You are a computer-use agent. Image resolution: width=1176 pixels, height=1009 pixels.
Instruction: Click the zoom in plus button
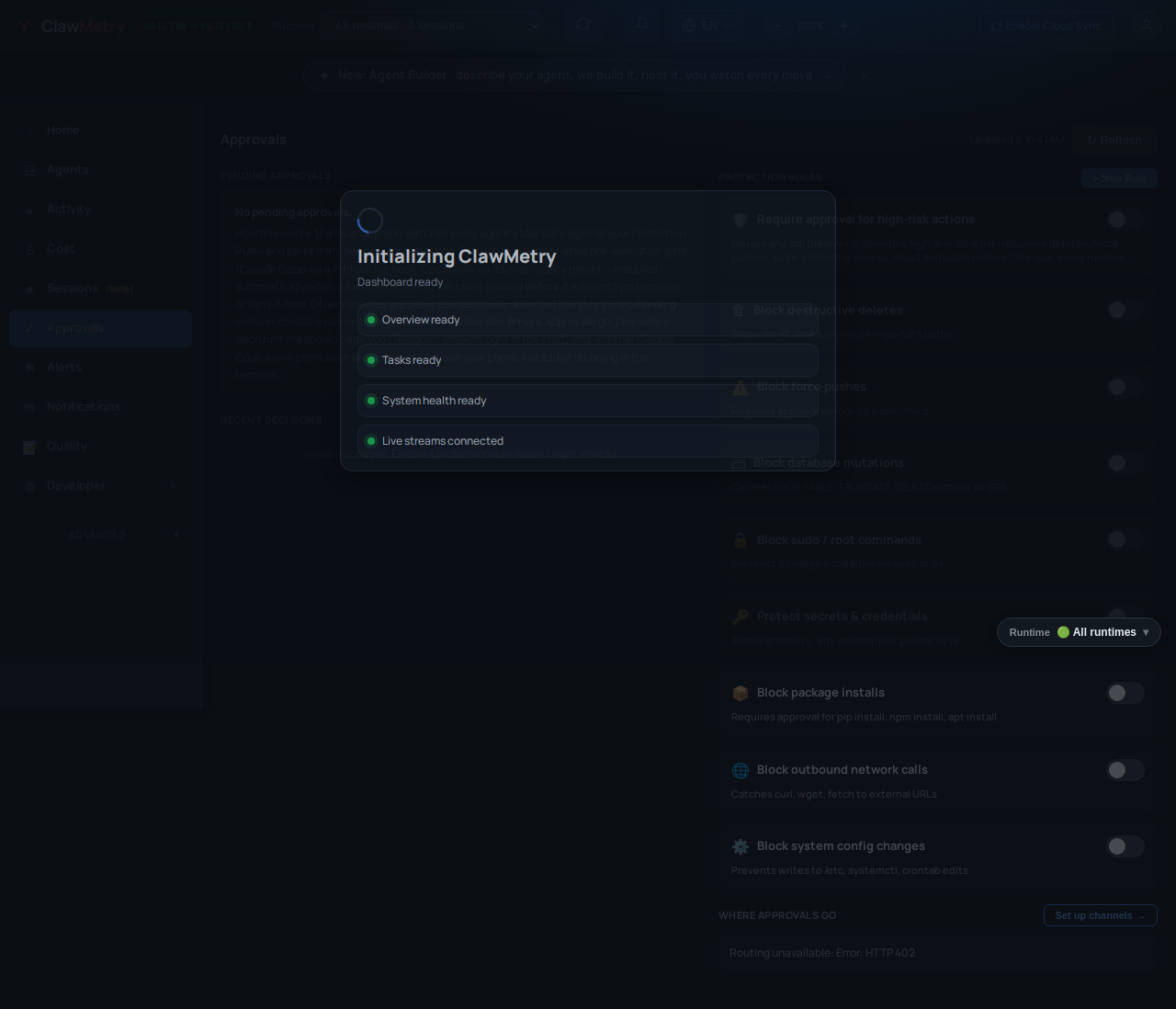(x=843, y=26)
